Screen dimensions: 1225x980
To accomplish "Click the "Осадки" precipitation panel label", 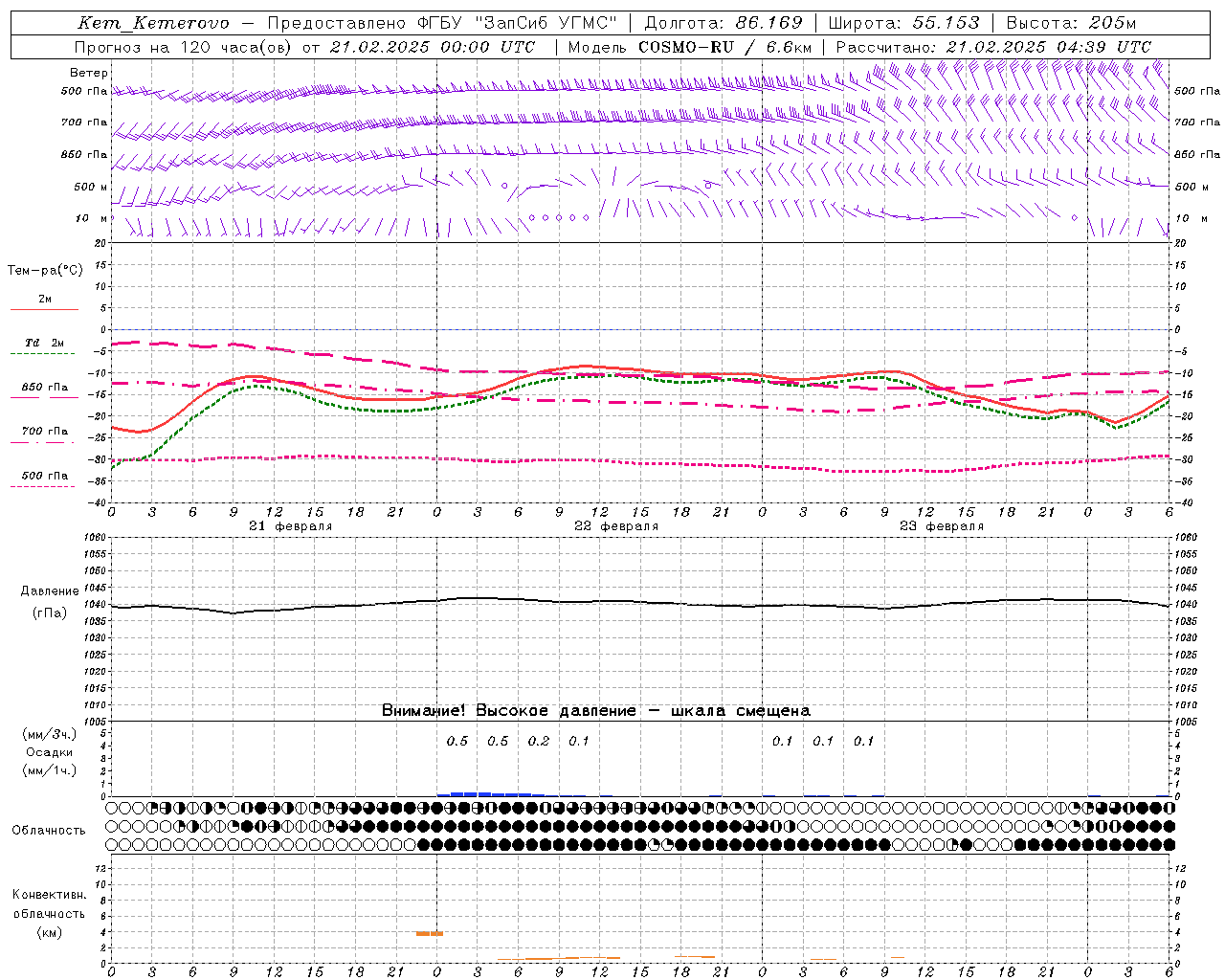I will tap(49, 752).
